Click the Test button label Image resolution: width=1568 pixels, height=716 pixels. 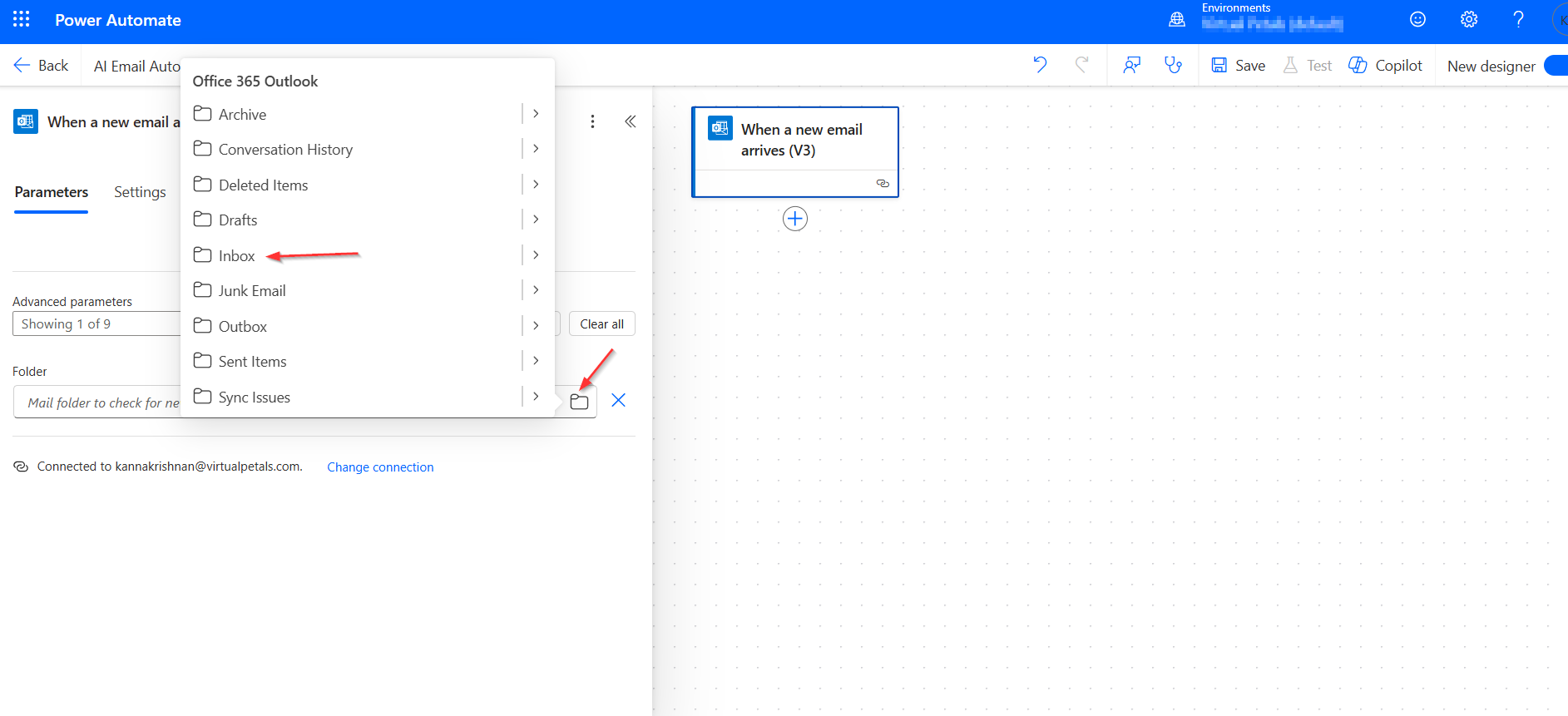coord(1319,66)
